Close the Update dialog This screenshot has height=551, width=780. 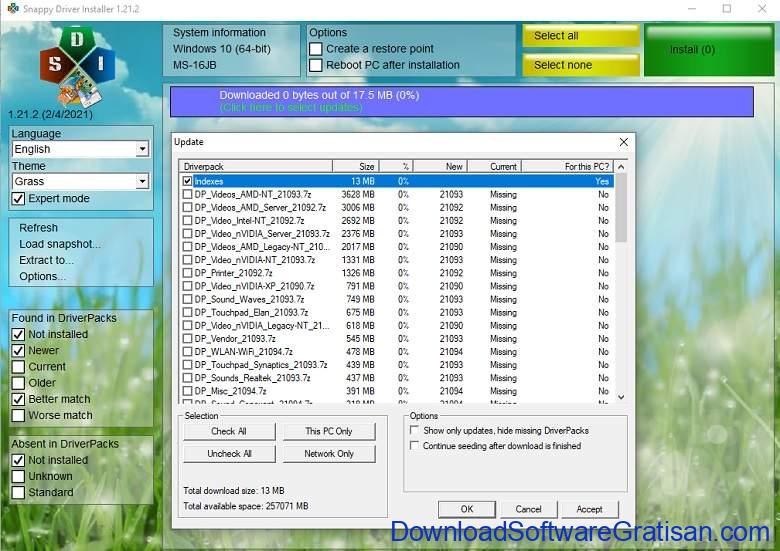pyautogui.click(x=623, y=142)
